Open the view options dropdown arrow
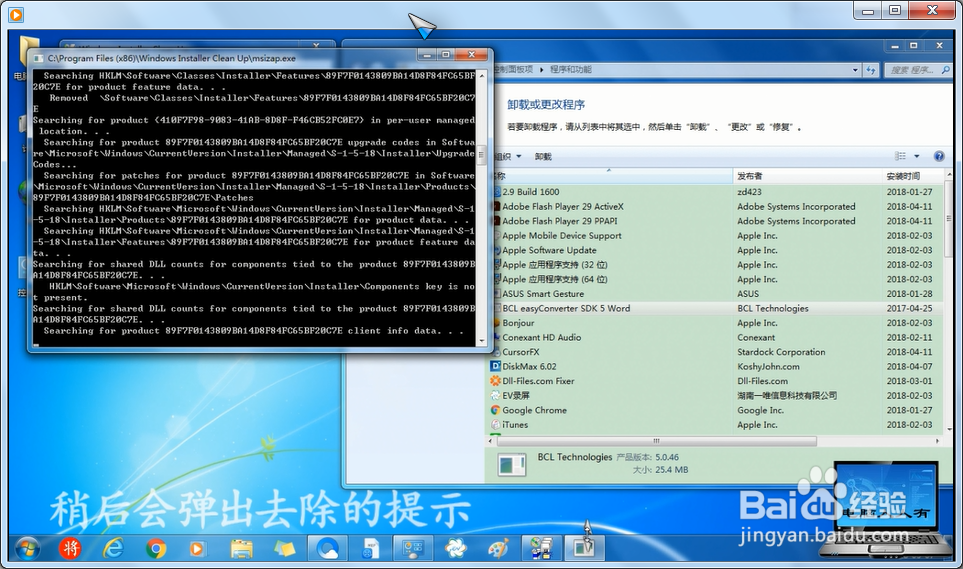Screen dimensions: 963x569 [917, 156]
